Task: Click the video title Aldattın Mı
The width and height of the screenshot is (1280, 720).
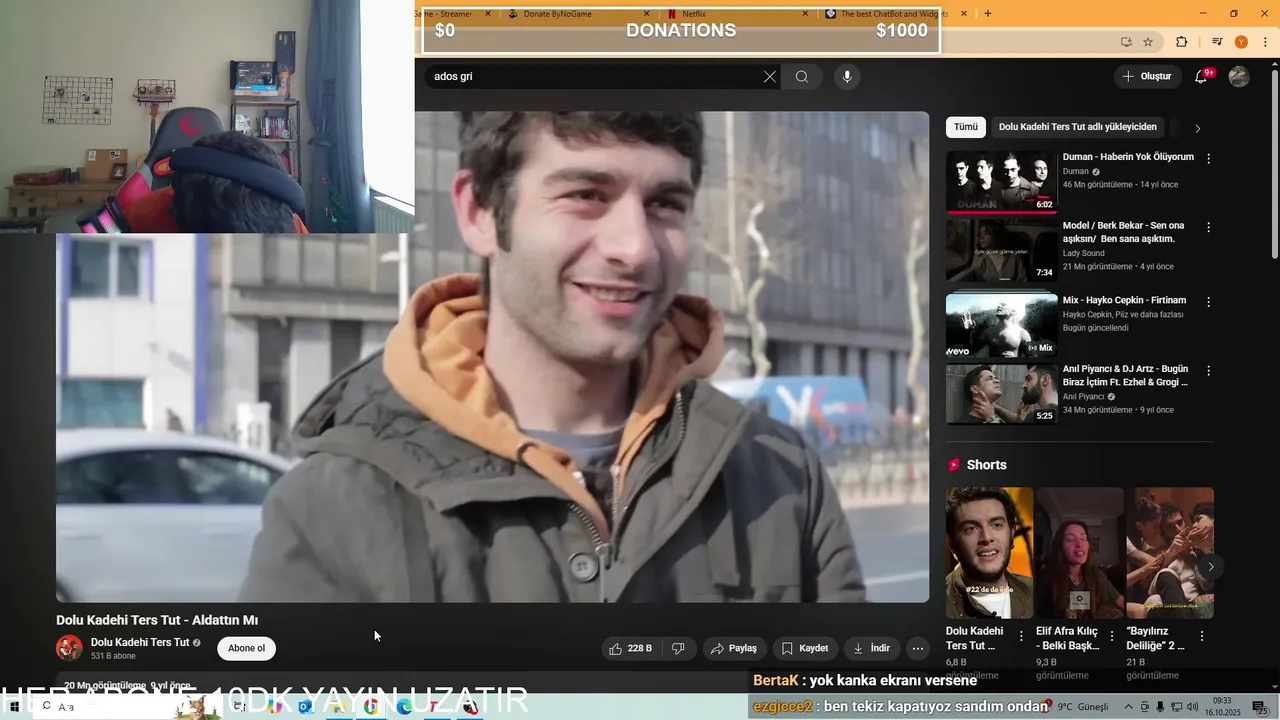Action: tap(157, 620)
